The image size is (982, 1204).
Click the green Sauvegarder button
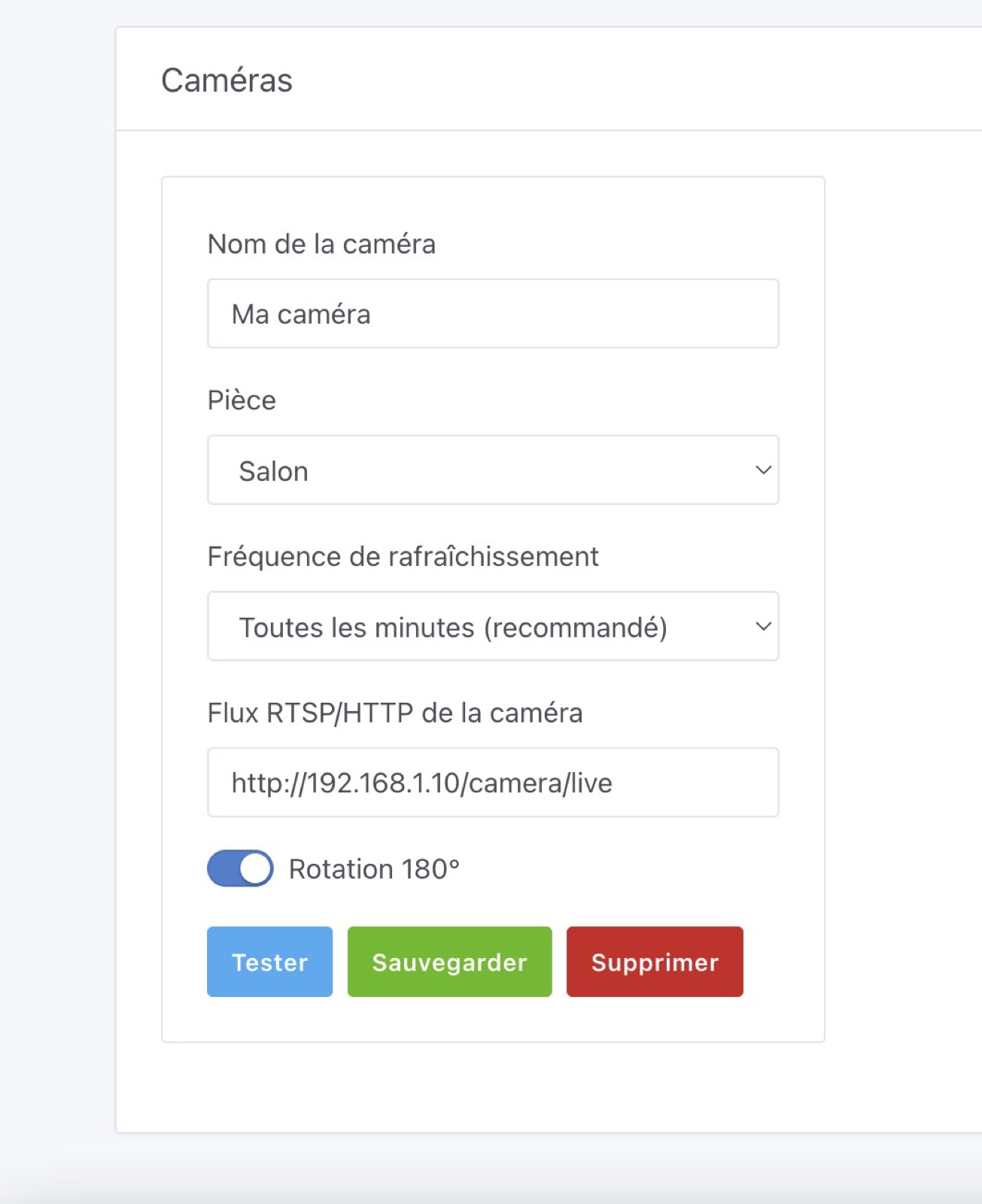click(449, 962)
